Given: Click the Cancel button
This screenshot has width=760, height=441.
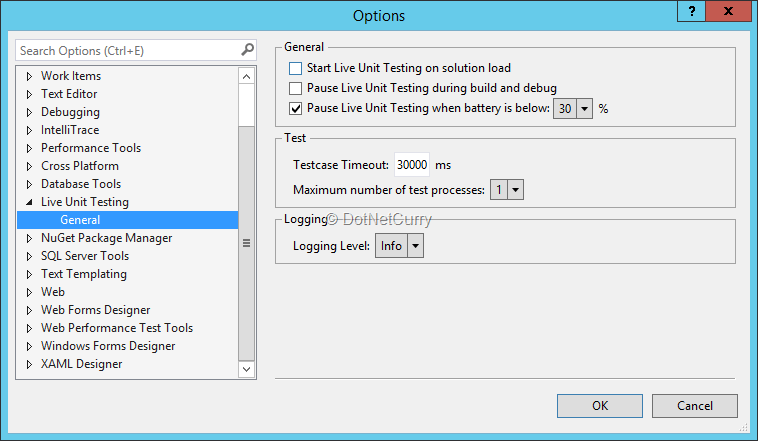Looking at the screenshot, I should [x=695, y=406].
